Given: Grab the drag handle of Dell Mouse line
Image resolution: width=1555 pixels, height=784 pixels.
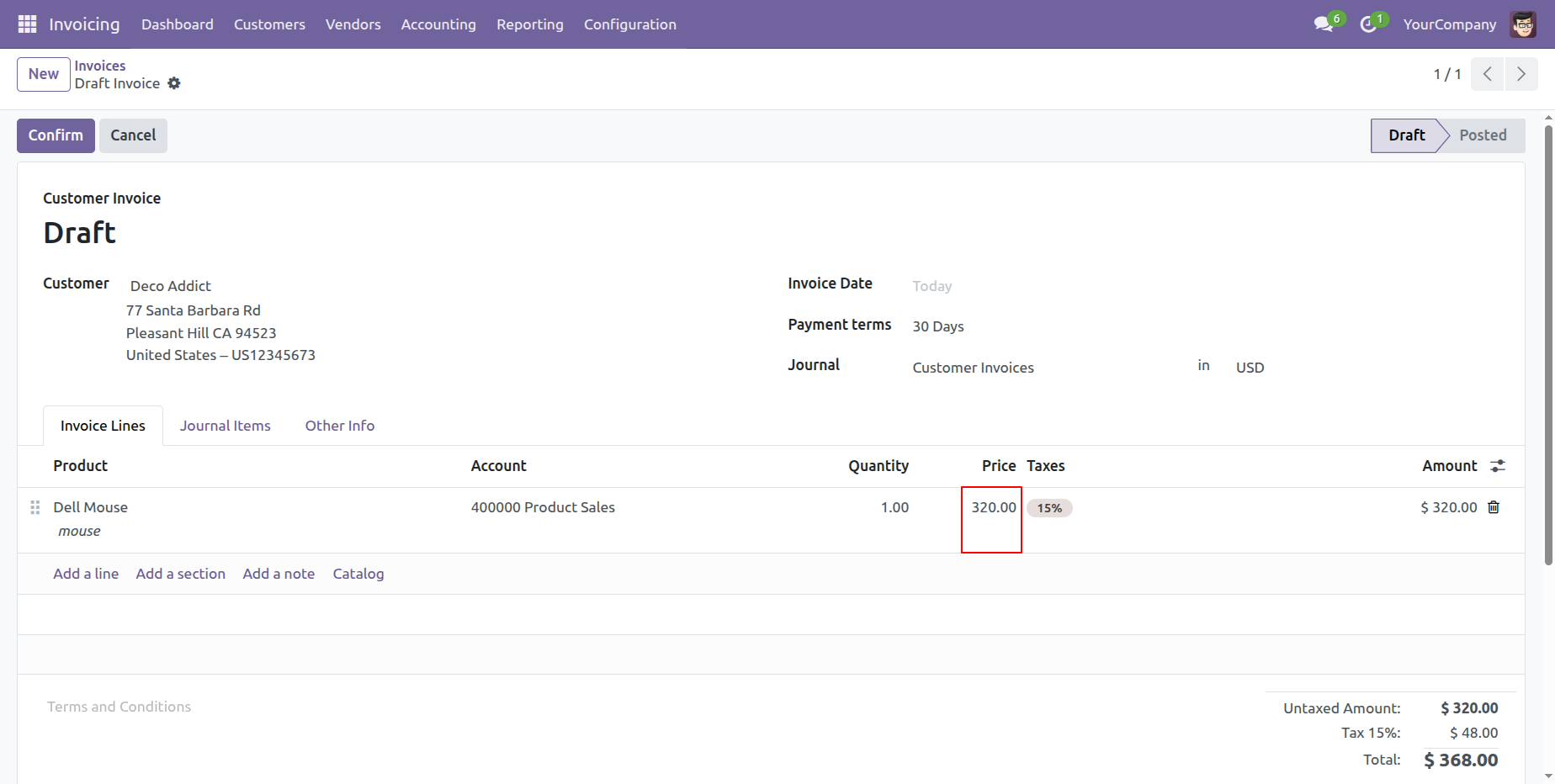Looking at the screenshot, I should point(35,507).
